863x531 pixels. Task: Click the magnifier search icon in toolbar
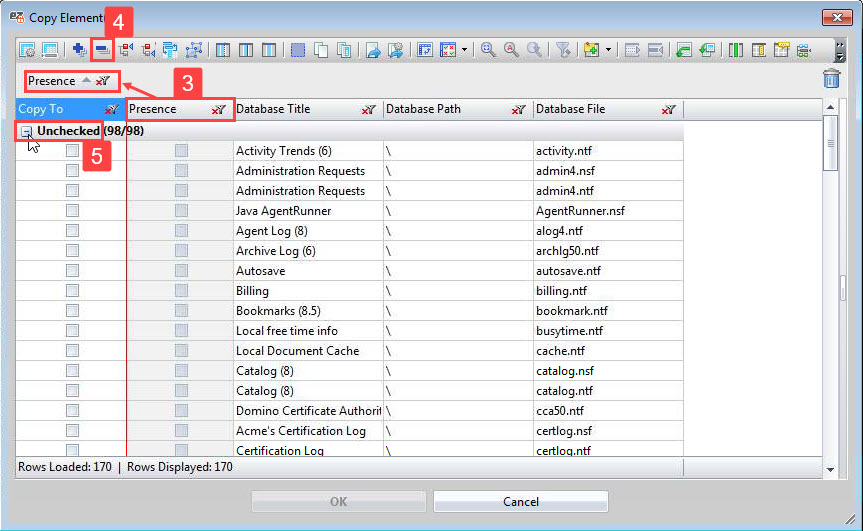tap(488, 49)
